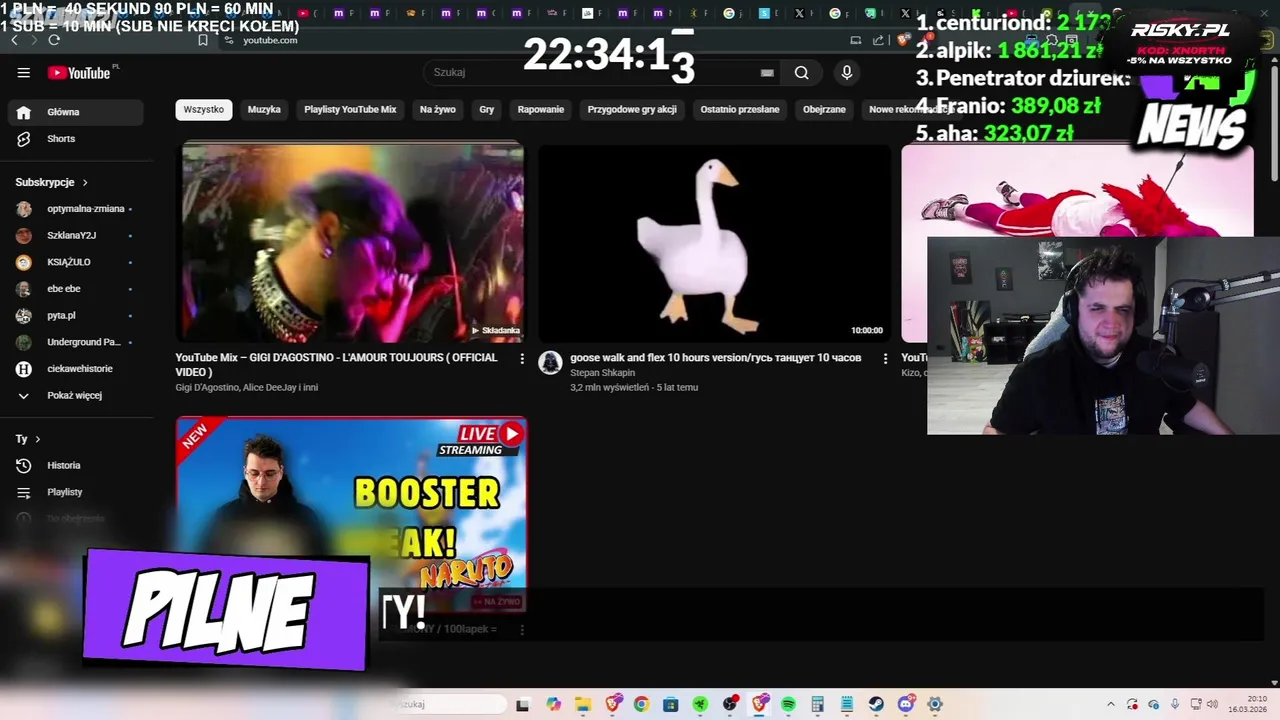Open optymalna-zmiana subscription
Image resolution: width=1280 pixels, height=720 pixels.
76,209
